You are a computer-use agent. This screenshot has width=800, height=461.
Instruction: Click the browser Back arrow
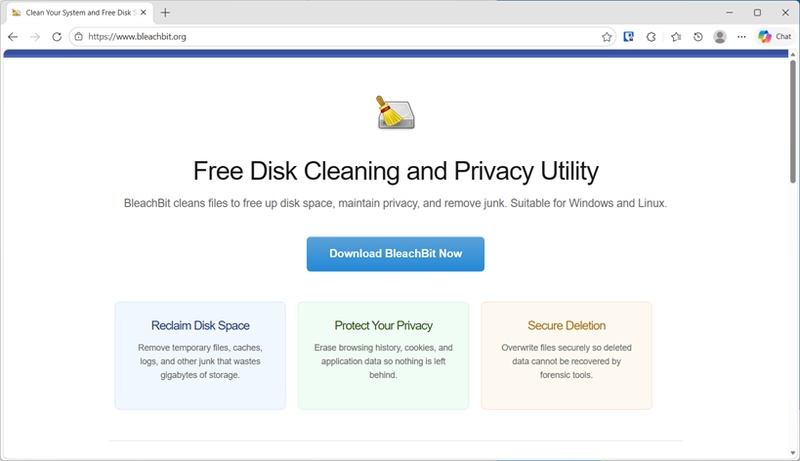13,37
